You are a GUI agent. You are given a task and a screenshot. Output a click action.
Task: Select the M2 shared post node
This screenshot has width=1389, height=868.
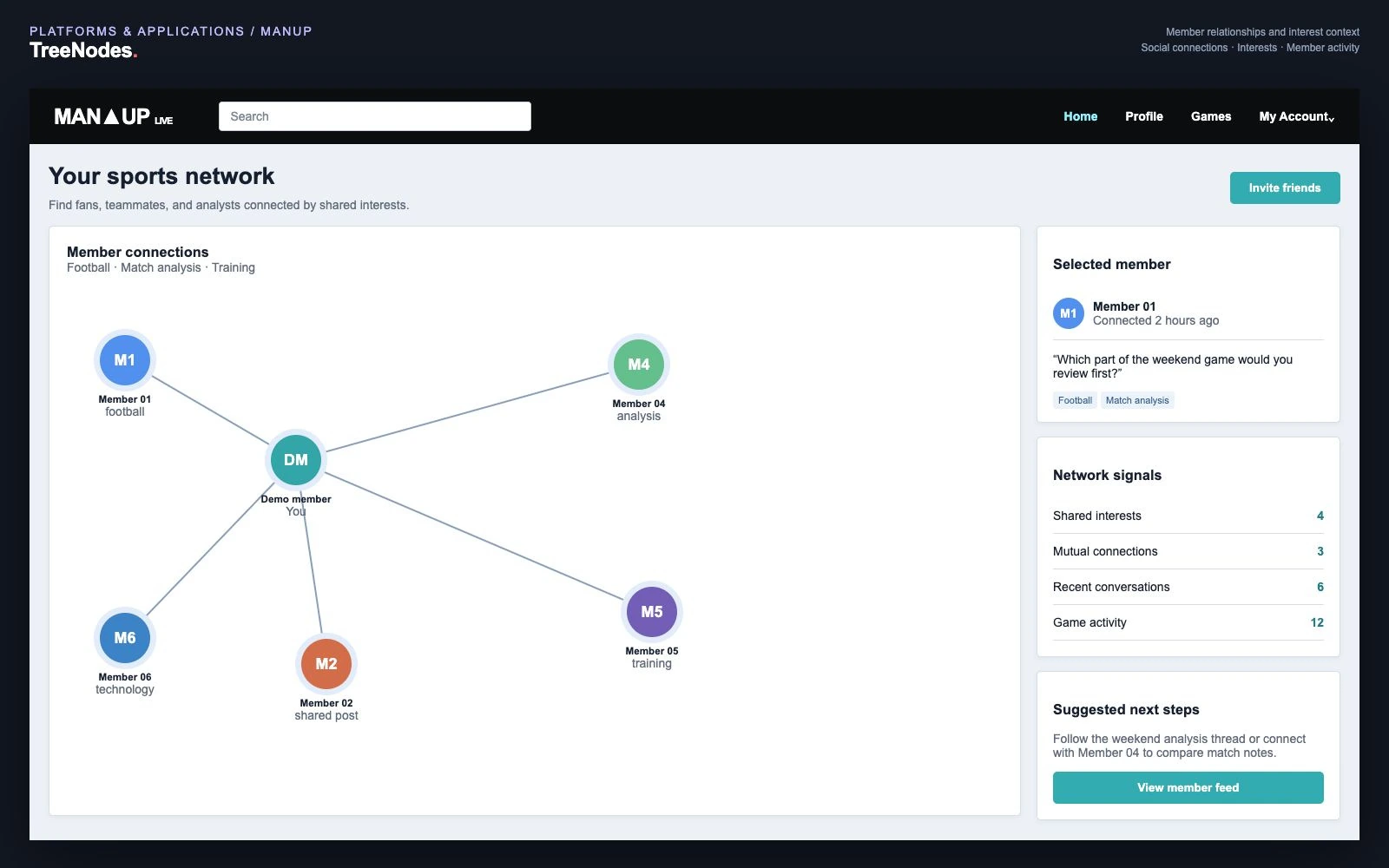coord(326,664)
